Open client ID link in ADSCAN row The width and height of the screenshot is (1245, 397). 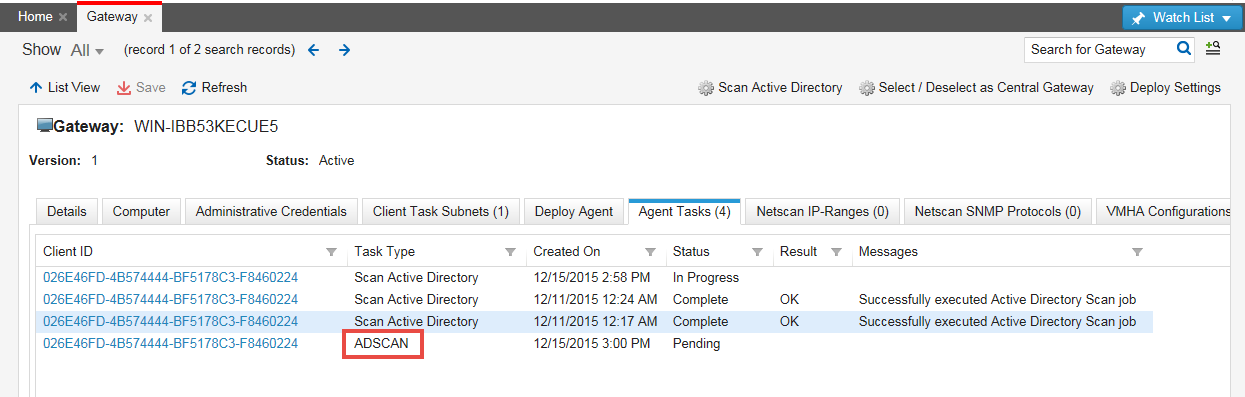pos(170,344)
